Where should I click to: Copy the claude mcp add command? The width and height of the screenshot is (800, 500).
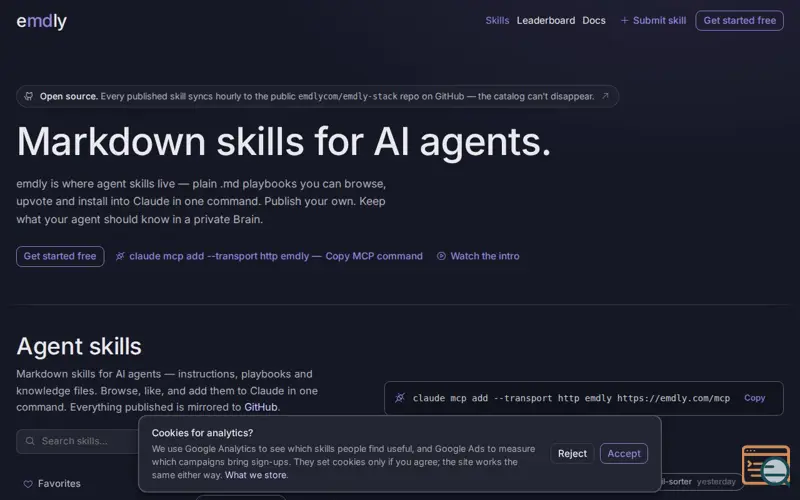tap(754, 398)
